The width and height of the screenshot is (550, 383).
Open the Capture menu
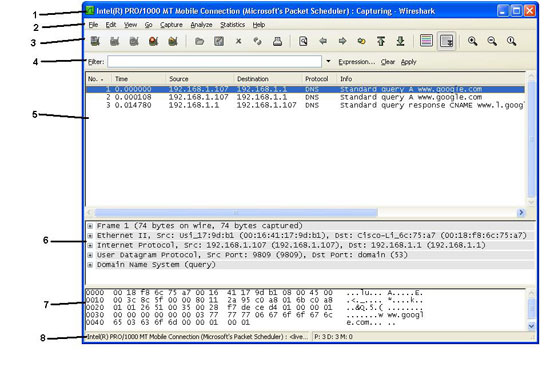coord(171,25)
